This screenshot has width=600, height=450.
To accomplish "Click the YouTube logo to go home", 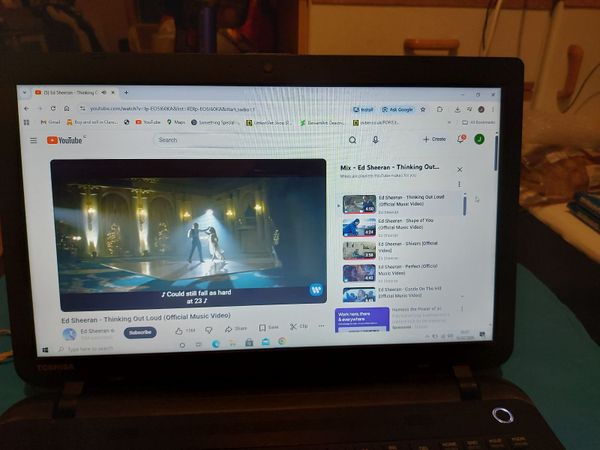I will [66, 140].
